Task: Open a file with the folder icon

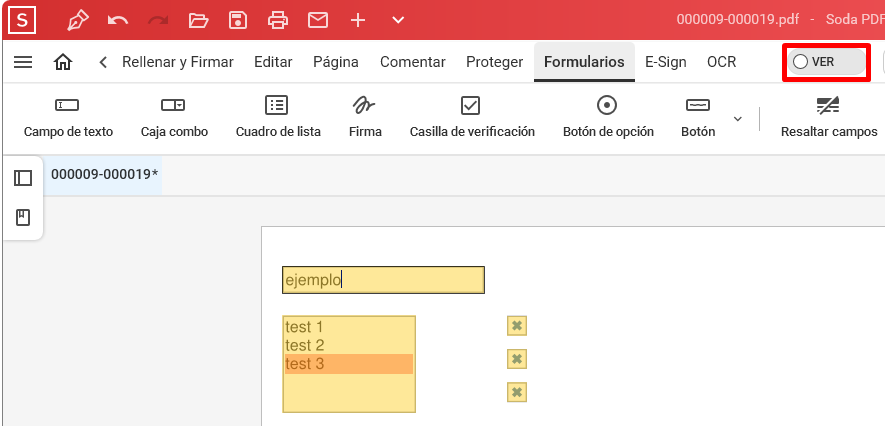Action: tap(198, 21)
